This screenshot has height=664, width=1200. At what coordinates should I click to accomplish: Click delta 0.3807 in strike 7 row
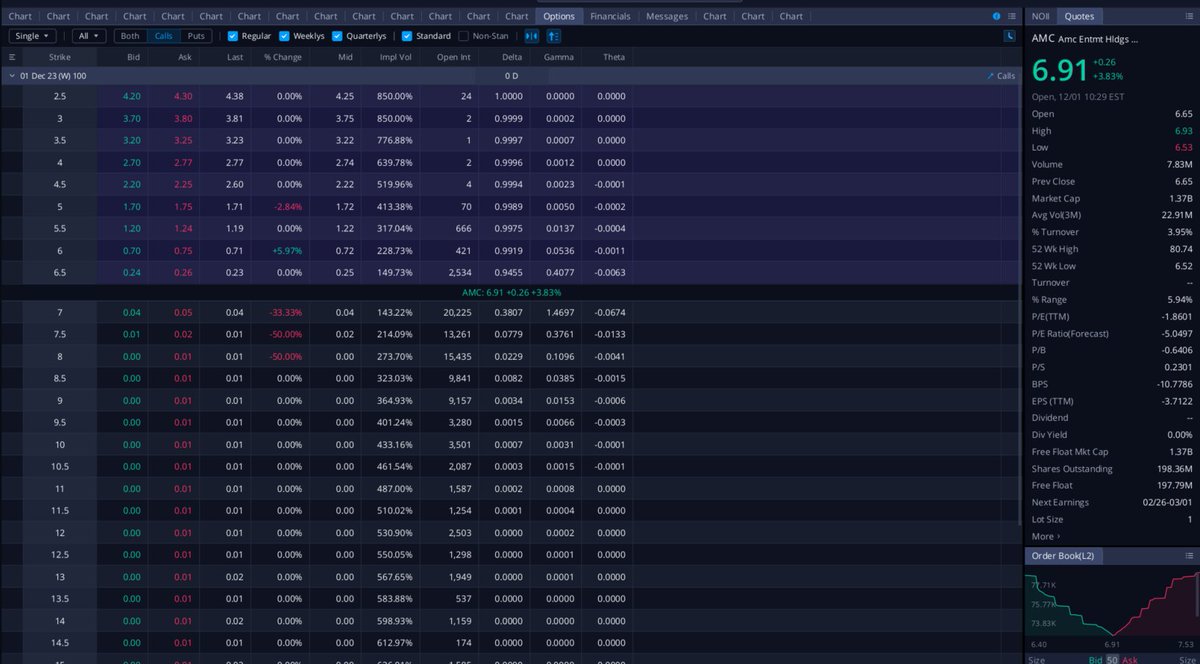click(x=510, y=313)
